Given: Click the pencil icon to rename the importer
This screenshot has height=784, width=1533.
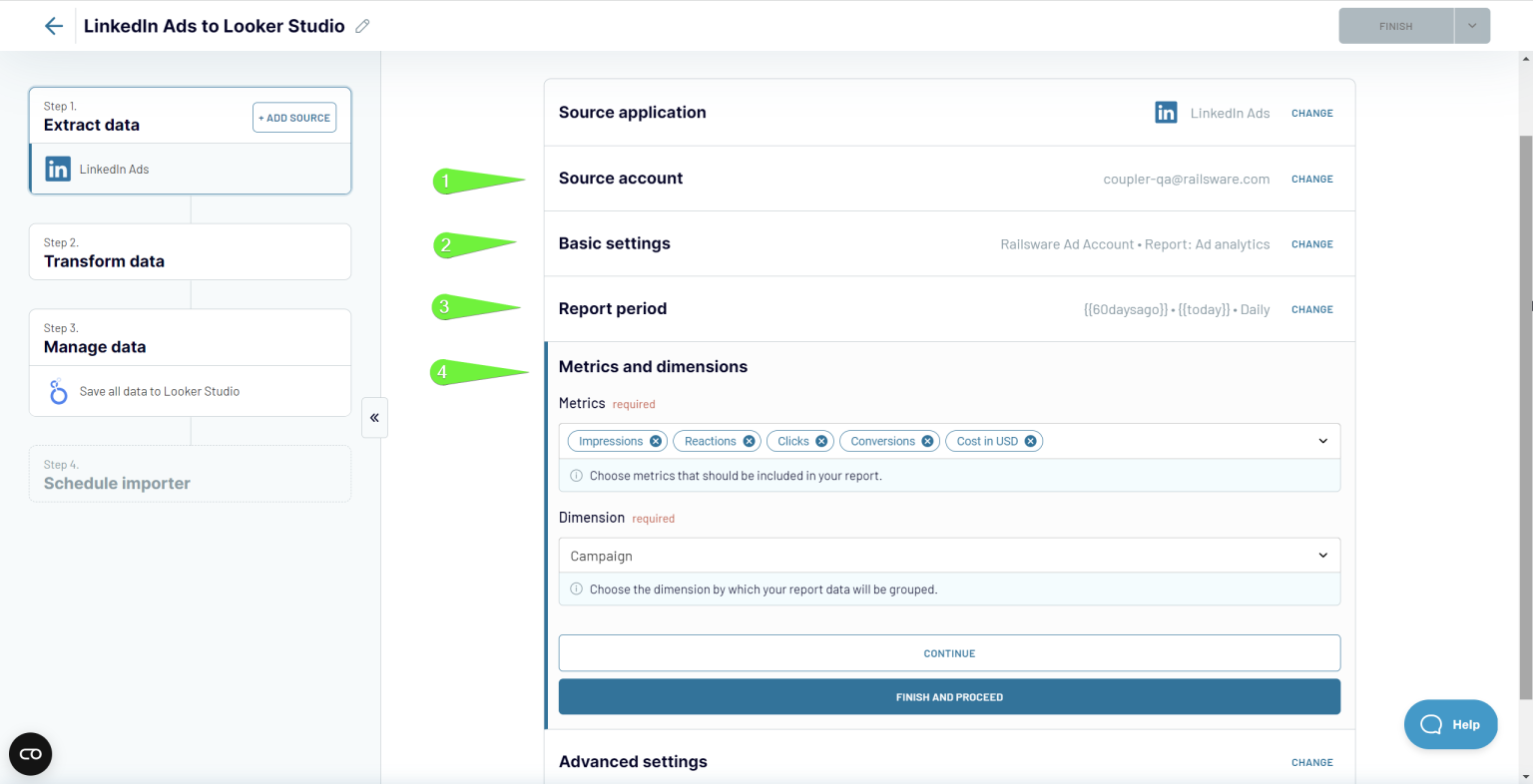Looking at the screenshot, I should click(361, 25).
